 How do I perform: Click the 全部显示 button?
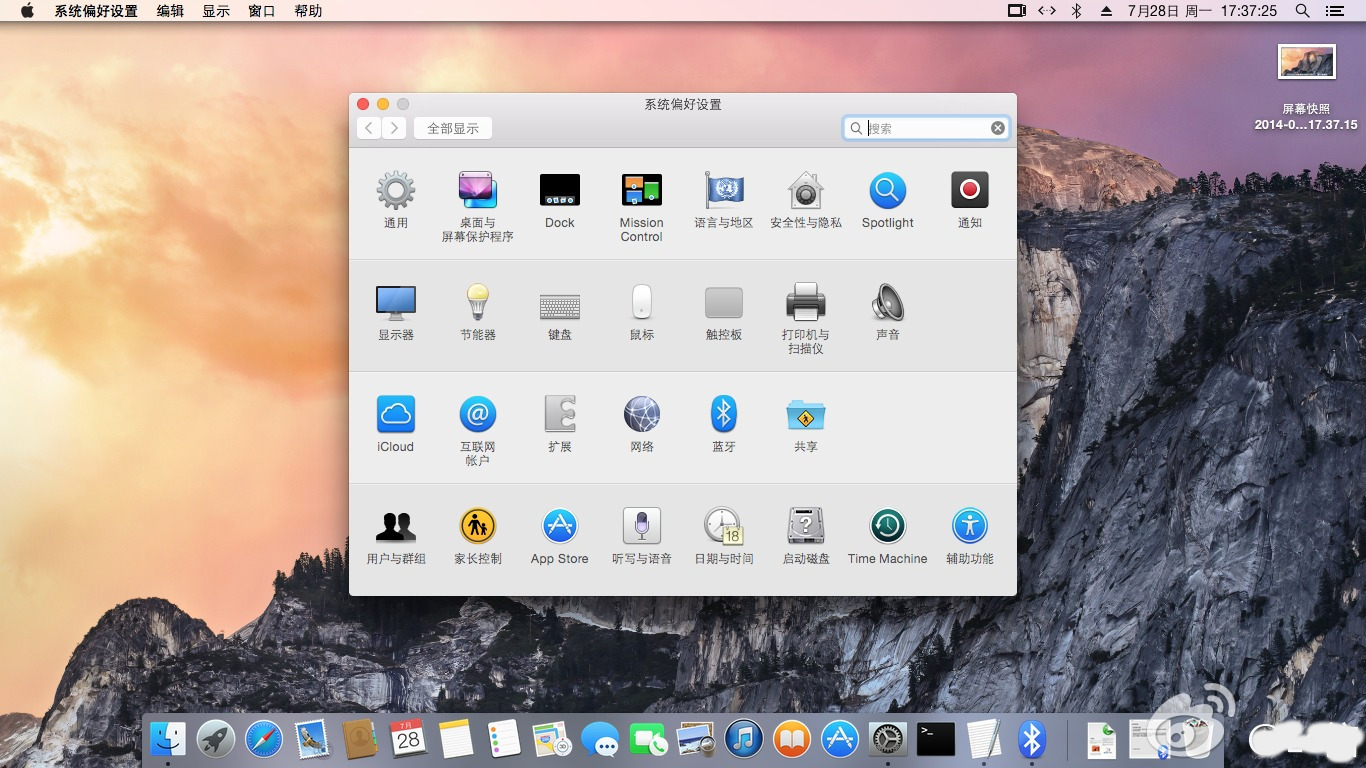453,128
